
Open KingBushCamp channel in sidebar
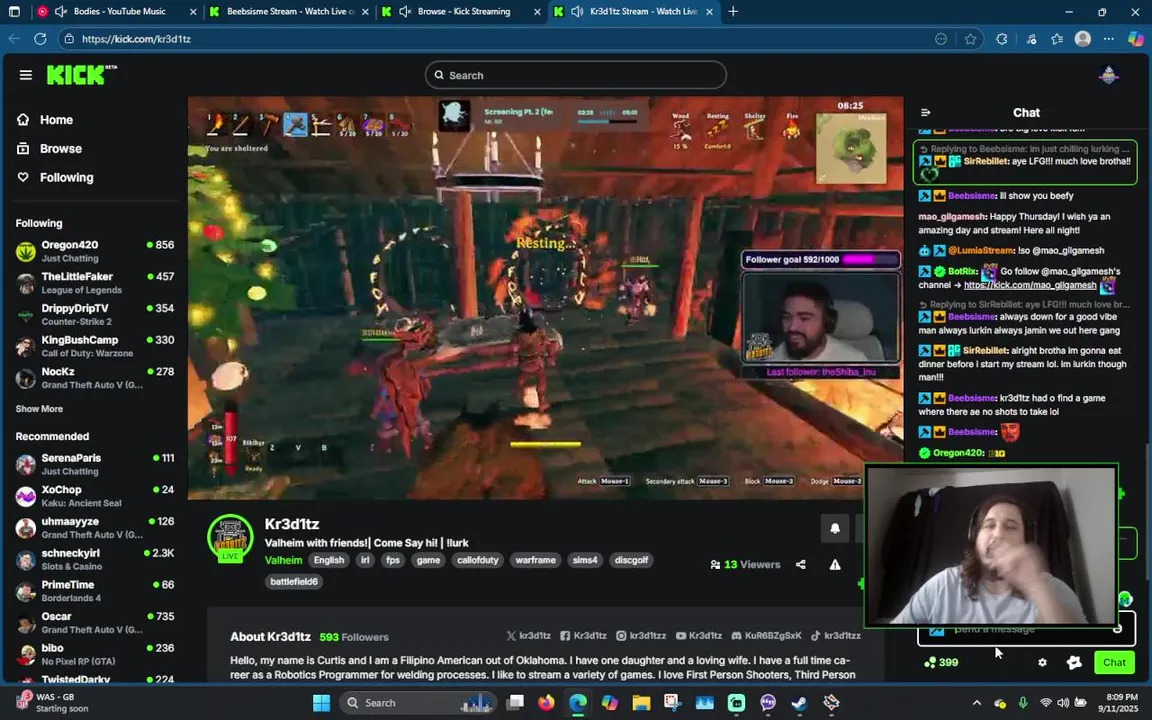click(95, 346)
